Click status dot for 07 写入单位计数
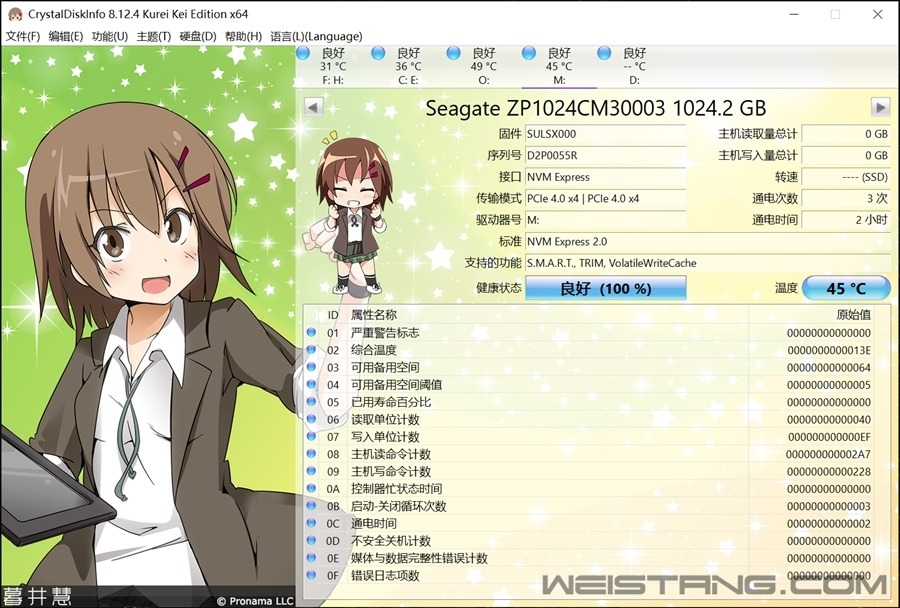The height and width of the screenshot is (608, 900). 311,436
